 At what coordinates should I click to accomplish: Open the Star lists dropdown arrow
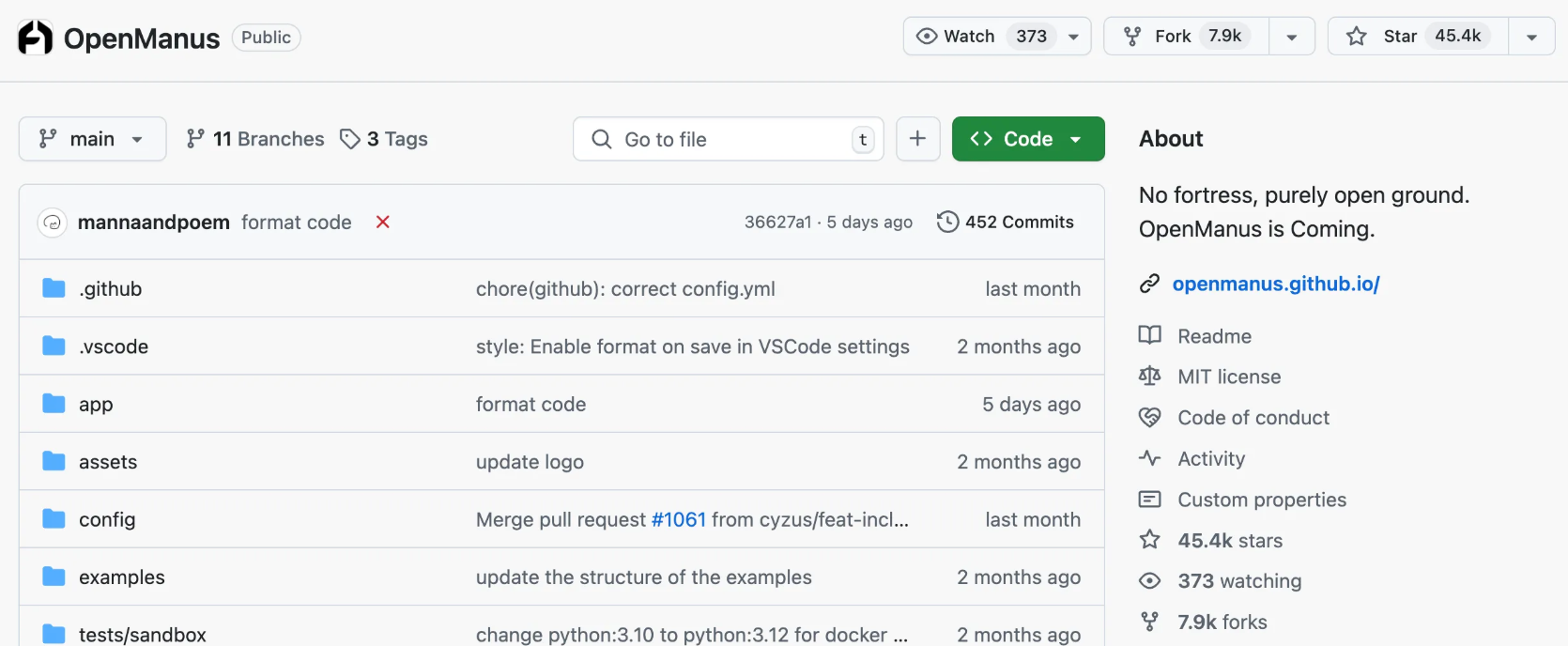tap(1531, 37)
